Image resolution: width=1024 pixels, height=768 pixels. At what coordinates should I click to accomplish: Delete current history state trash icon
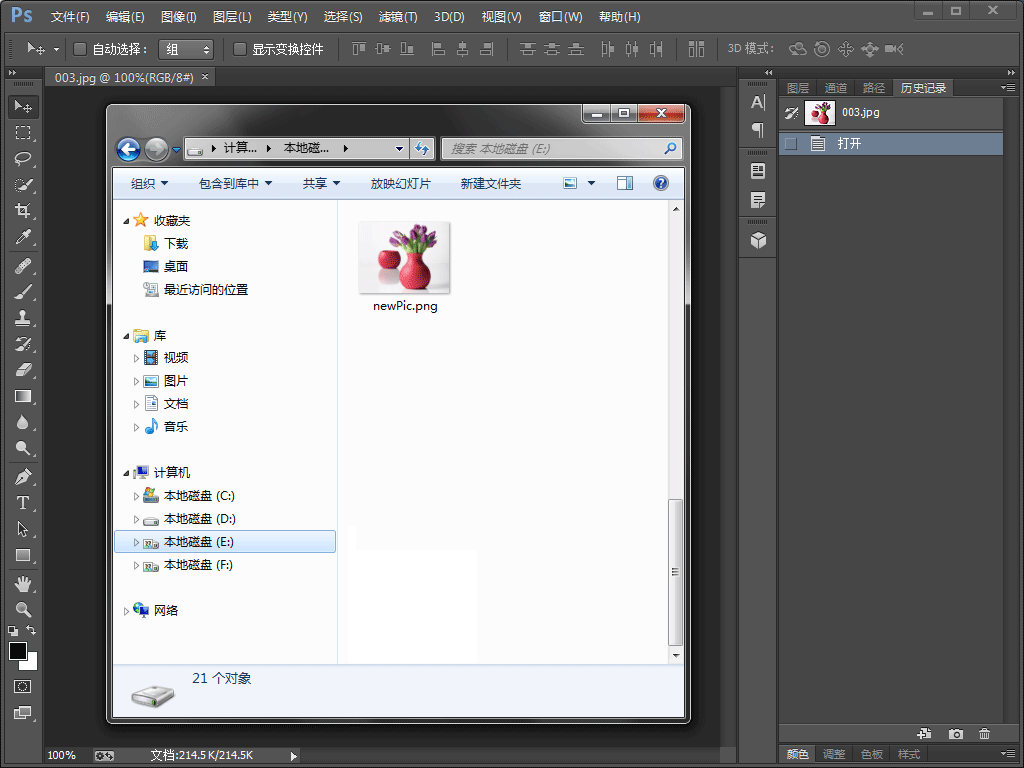(x=984, y=734)
